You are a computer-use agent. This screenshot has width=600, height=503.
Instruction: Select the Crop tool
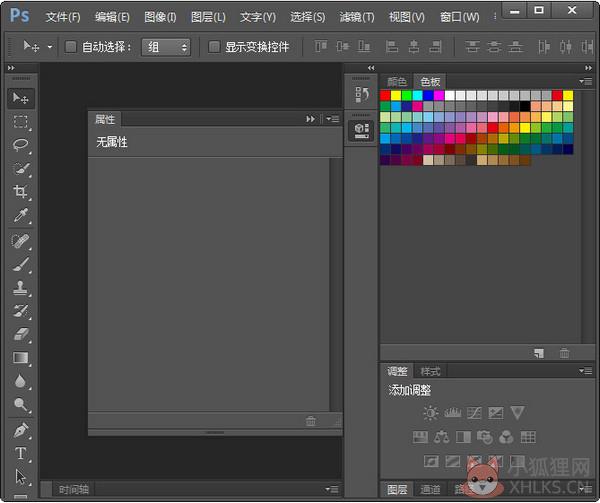pos(21,192)
